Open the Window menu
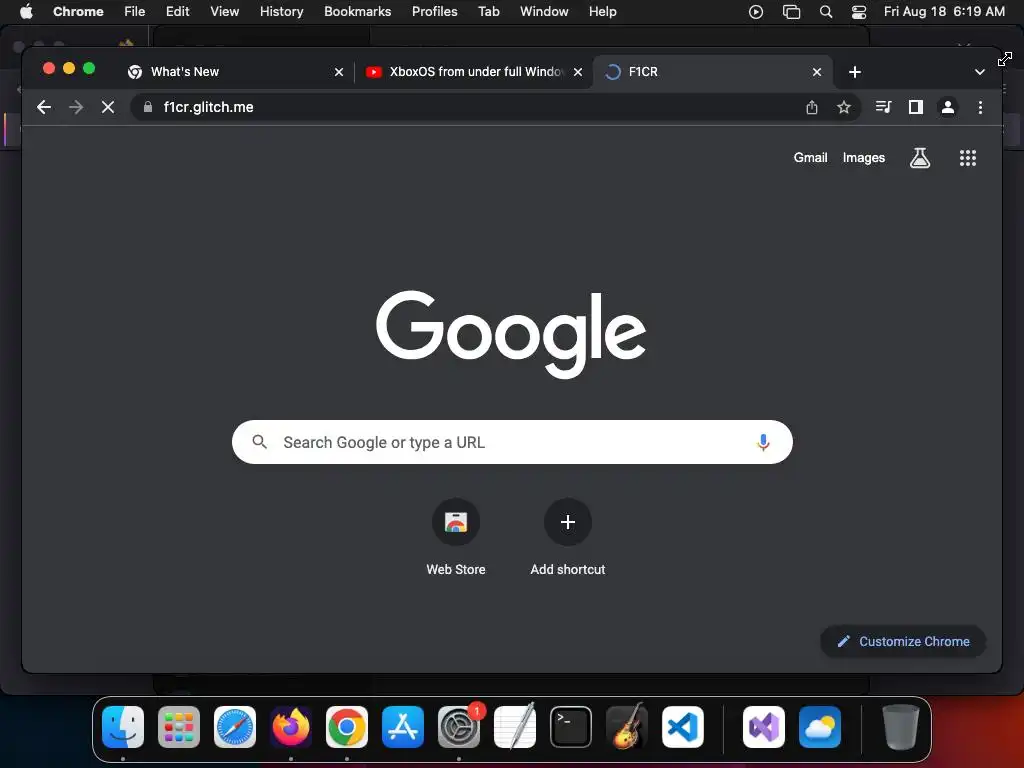The width and height of the screenshot is (1024, 768). pos(544,12)
